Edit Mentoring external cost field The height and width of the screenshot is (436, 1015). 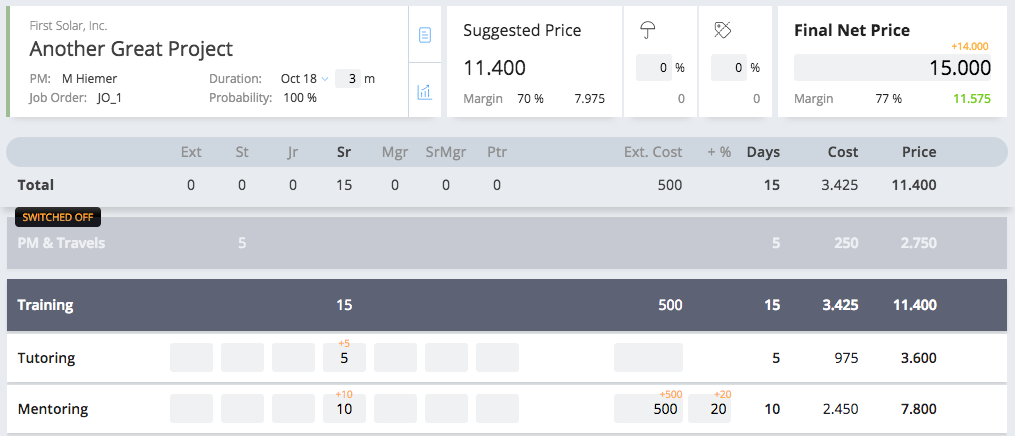coord(648,409)
